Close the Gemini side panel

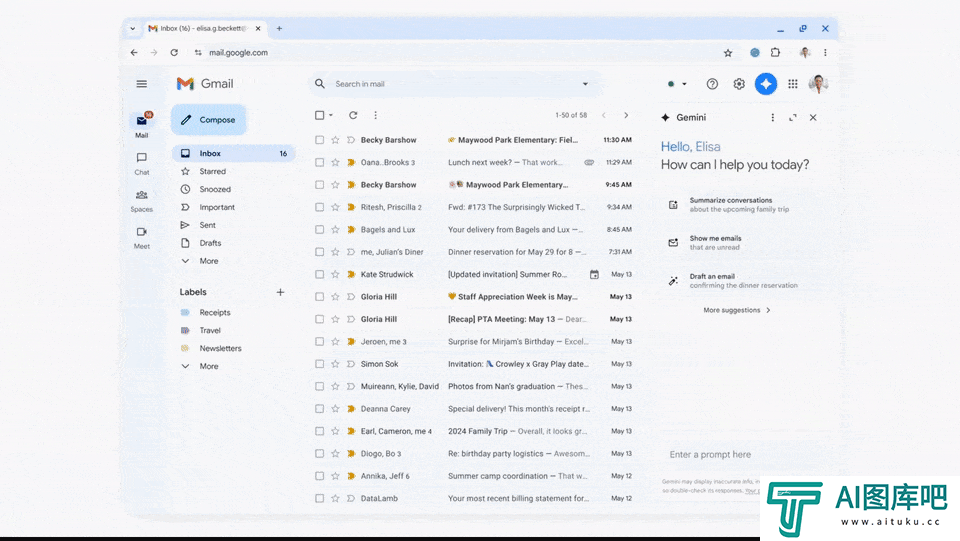[x=813, y=118]
